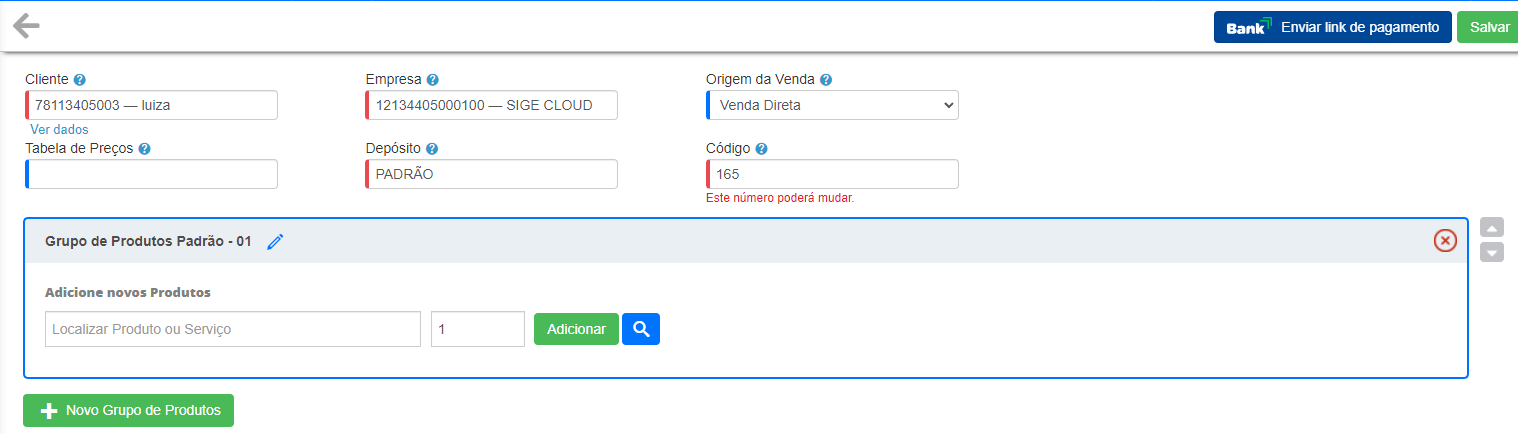Image resolution: width=1518 pixels, height=434 pixels.
Task: Open the Ver dados link
Action: tap(59, 129)
